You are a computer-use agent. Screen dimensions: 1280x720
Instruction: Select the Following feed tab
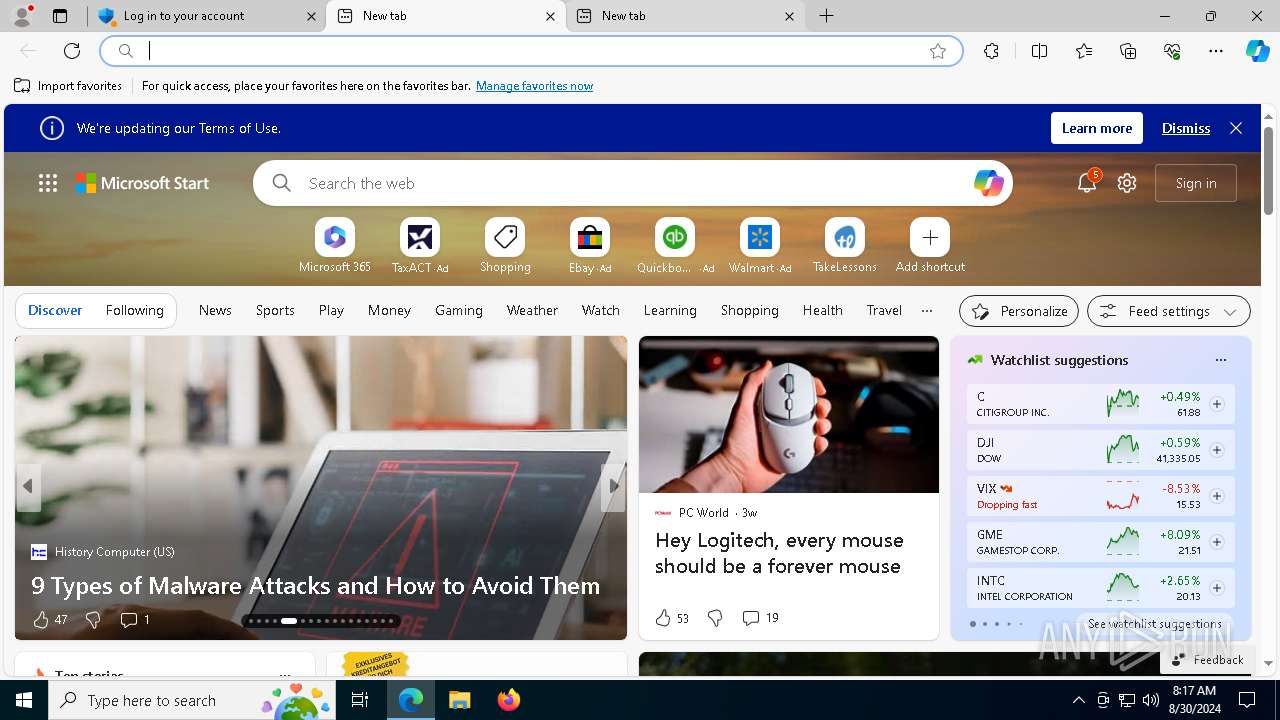(x=134, y=311)
